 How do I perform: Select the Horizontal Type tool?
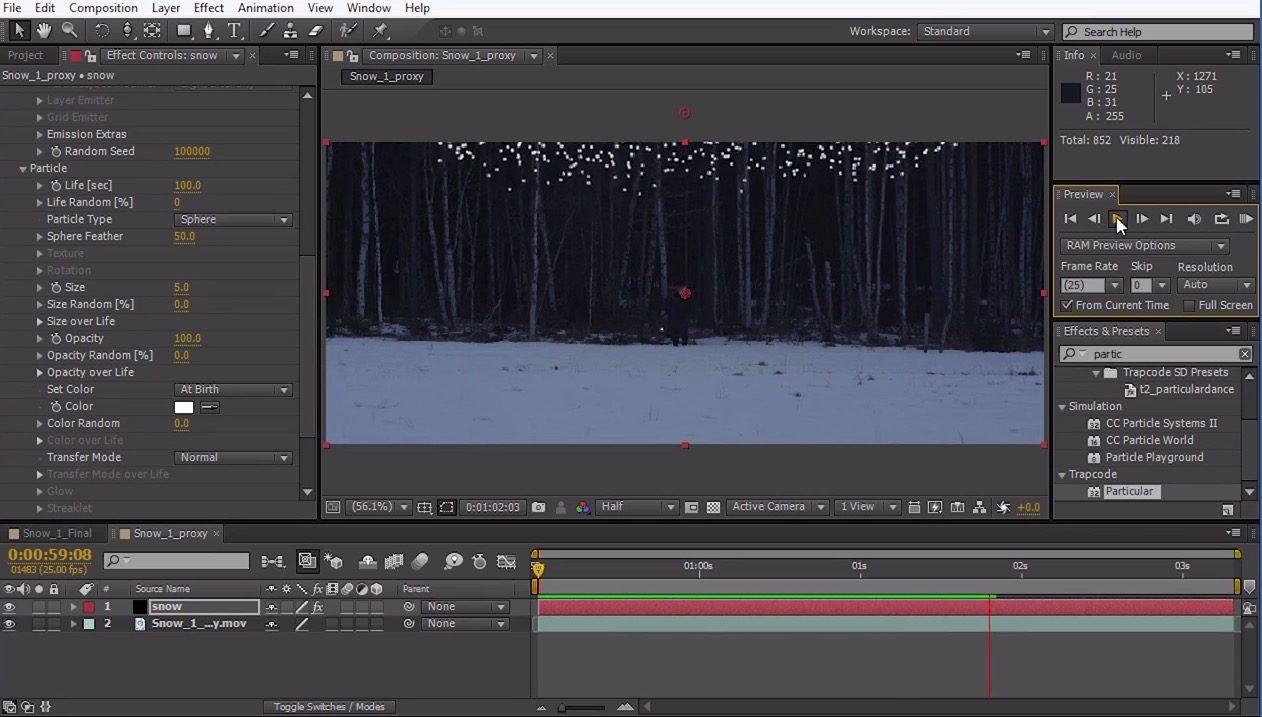[x=235, y=30]
